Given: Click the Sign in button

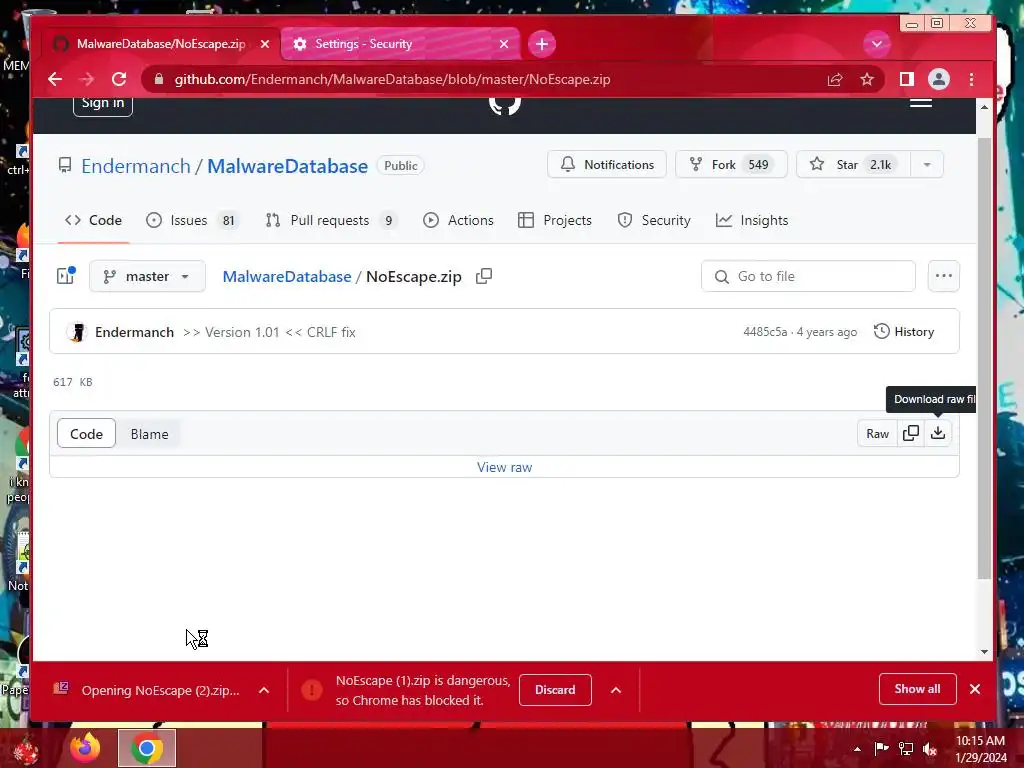Looking at the screenshot, I should point(103,104).
